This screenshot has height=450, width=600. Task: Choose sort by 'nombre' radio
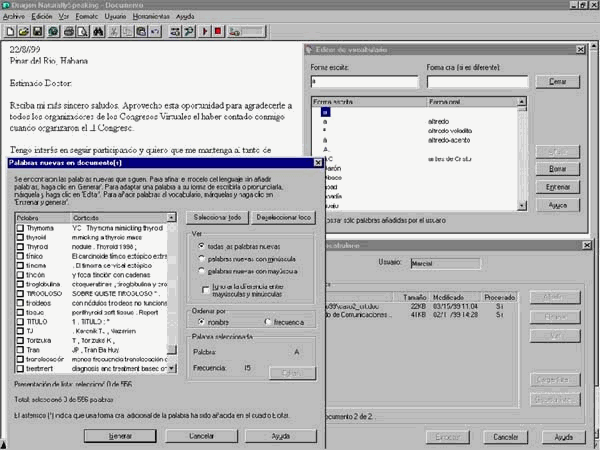tap(201, 322)
